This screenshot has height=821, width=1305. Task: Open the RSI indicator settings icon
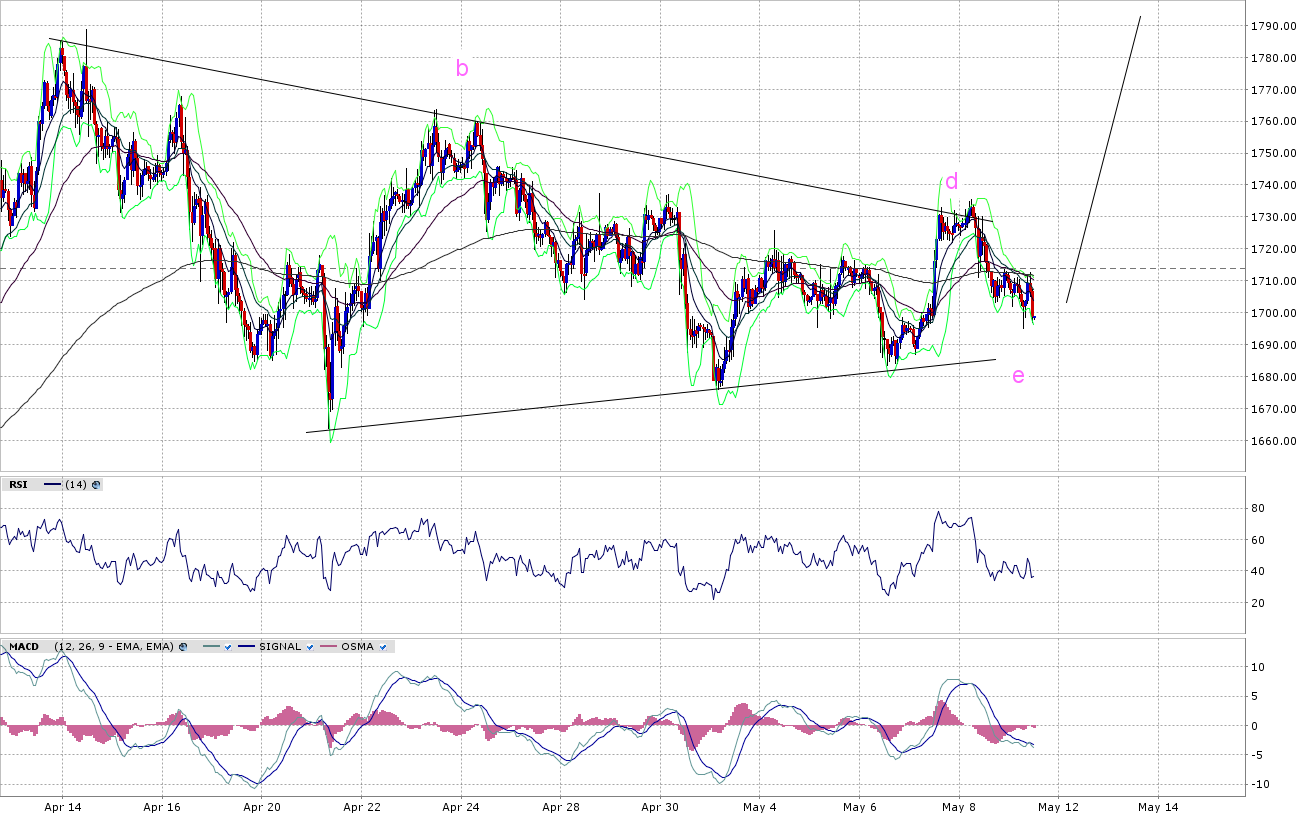tap(96, 485)
